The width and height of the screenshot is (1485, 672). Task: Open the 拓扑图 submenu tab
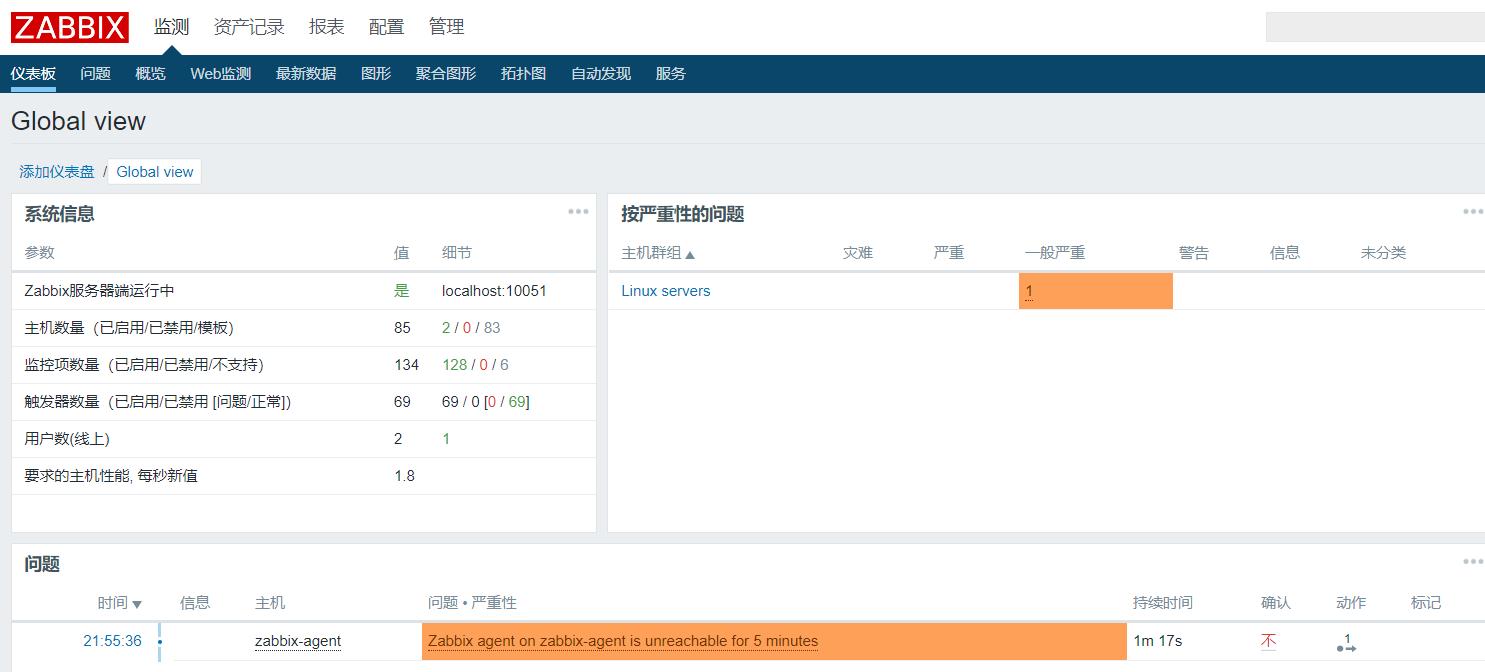524,74
